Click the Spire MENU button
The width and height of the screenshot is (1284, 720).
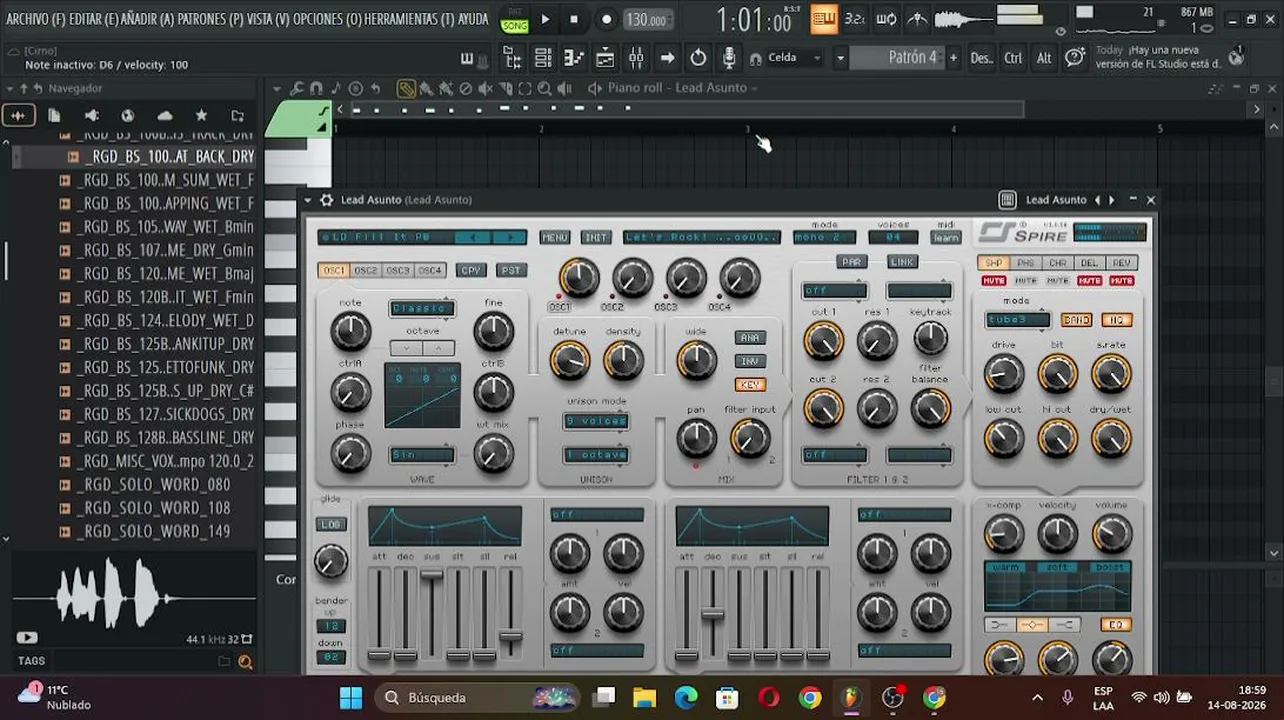[554, 237]
